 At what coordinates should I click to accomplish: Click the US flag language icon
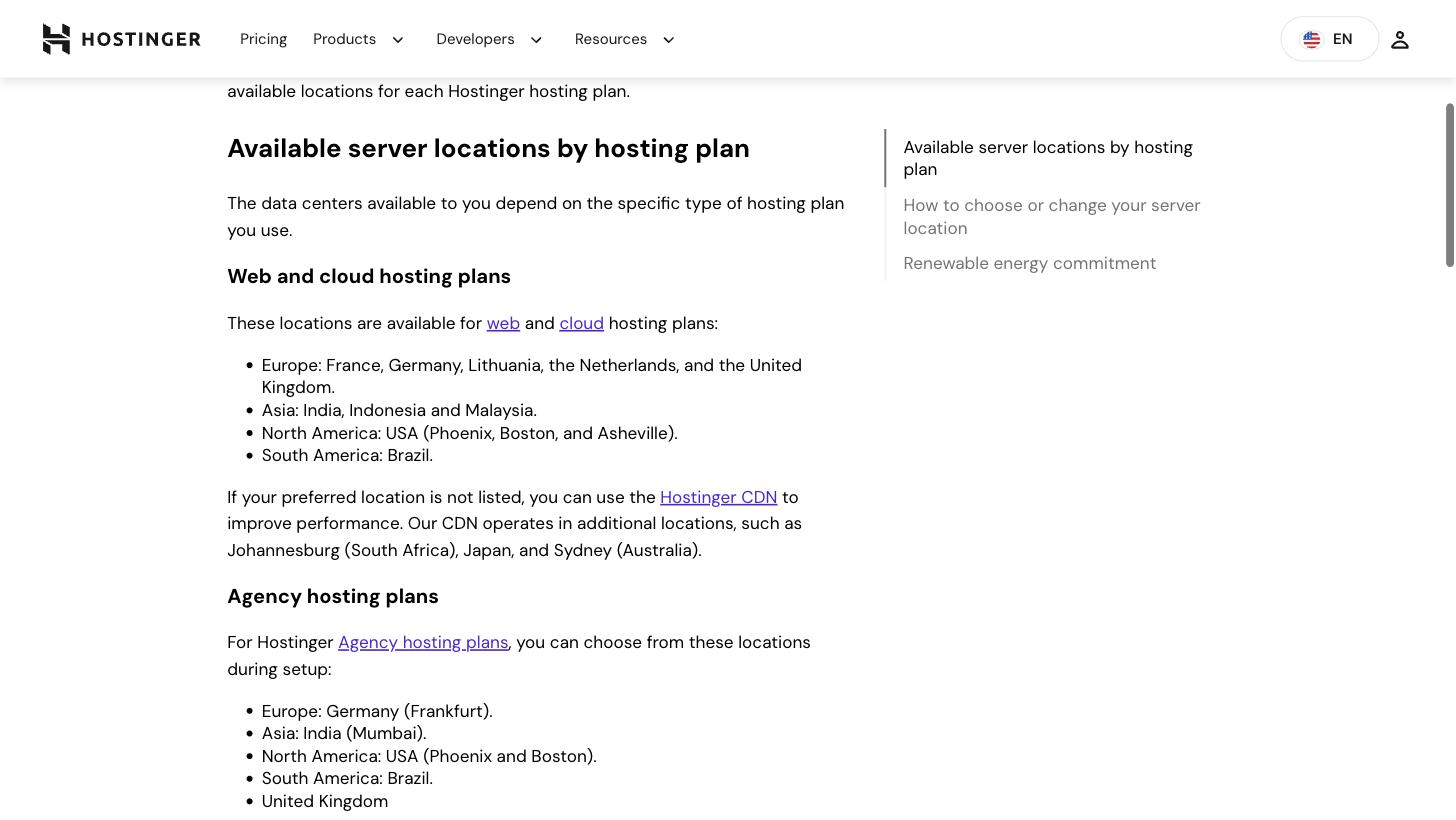point(1311,39)
